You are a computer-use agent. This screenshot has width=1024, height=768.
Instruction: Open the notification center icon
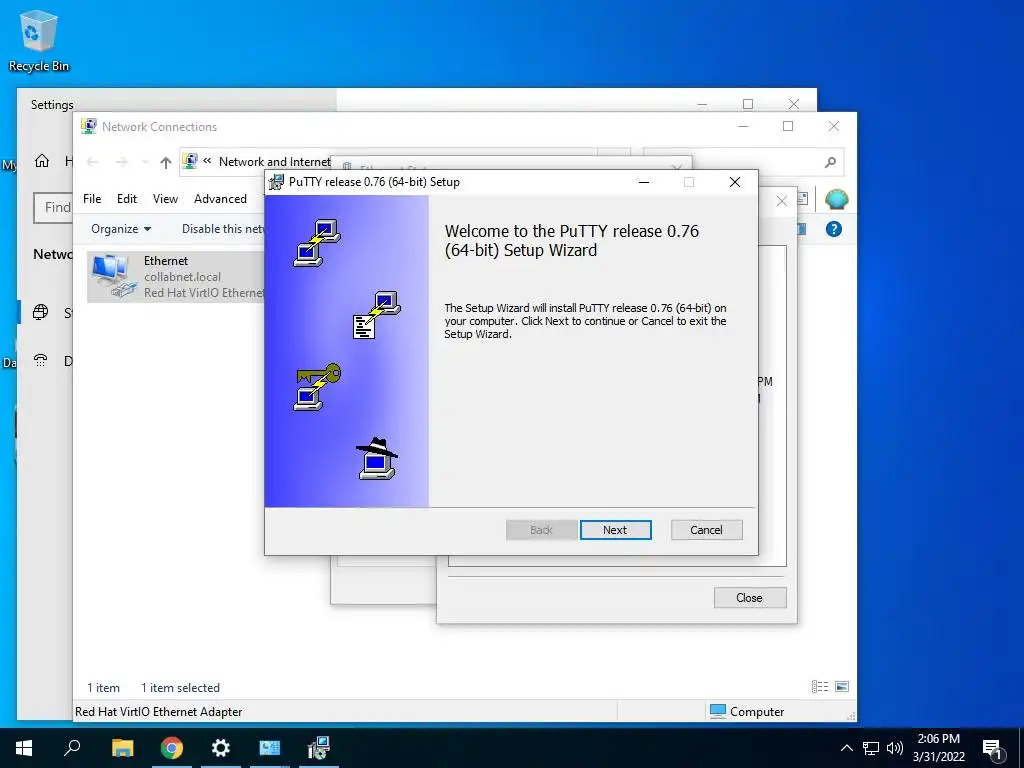click(x=993, y=748)
